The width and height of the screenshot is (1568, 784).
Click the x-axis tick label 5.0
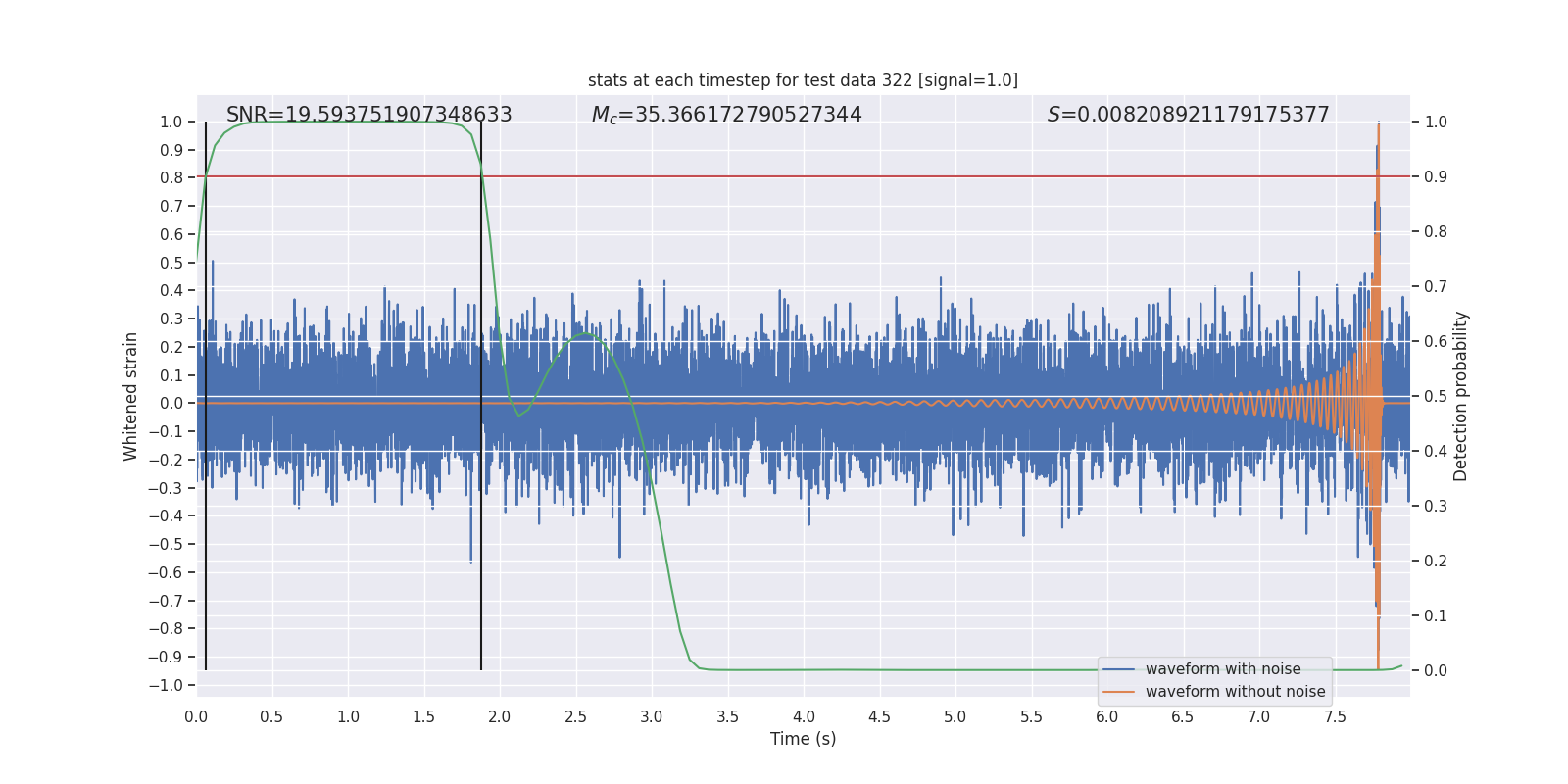point(955,716)
